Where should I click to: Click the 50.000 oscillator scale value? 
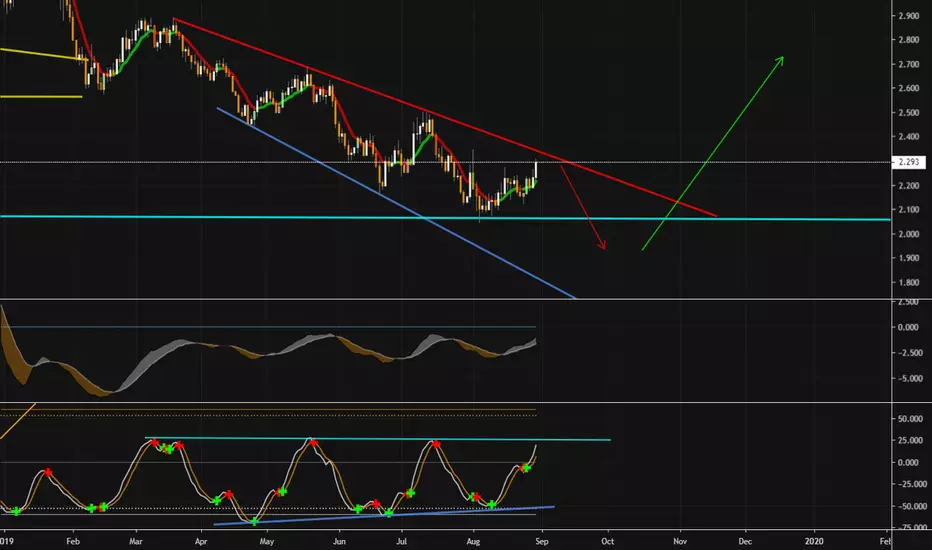911,419
